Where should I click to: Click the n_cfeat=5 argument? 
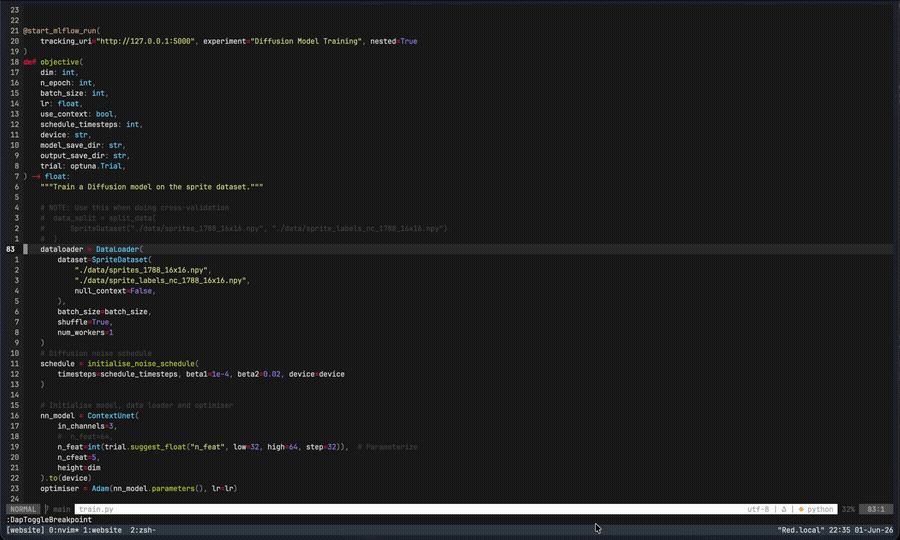click(79, 457)
